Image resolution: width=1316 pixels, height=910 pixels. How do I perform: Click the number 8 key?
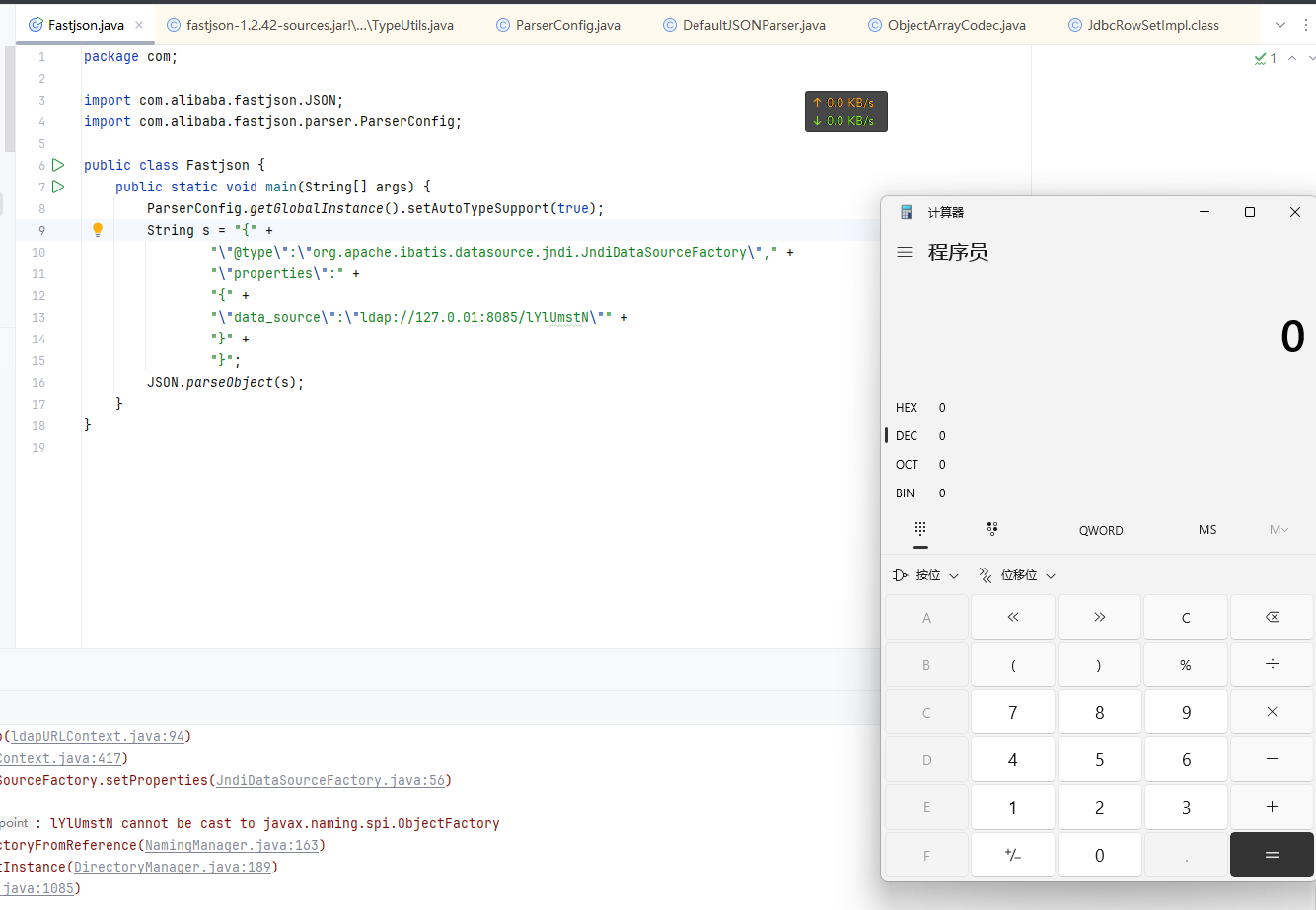pos(1100,712)
